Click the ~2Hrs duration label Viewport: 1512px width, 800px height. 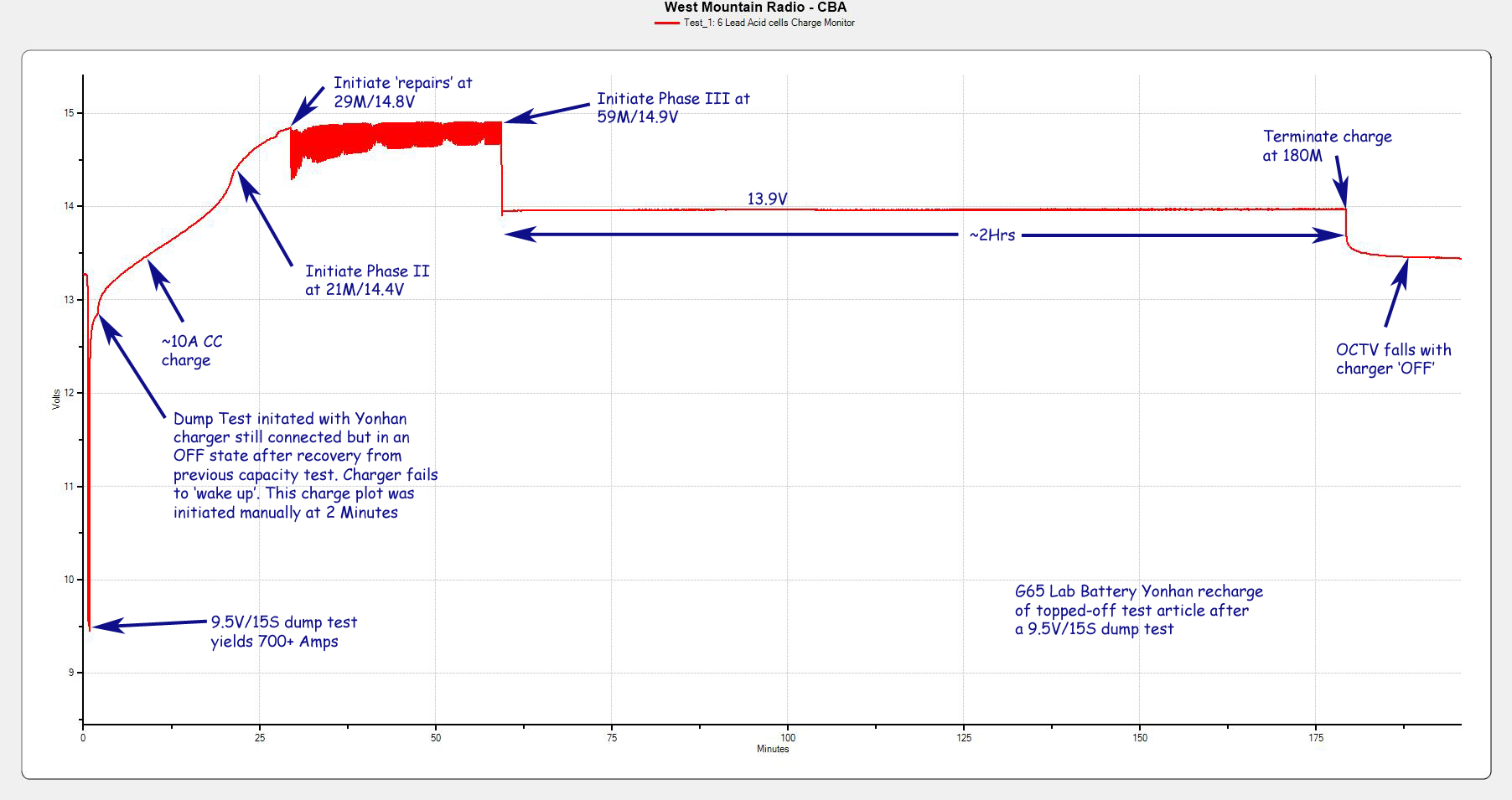click(x=992, y=235)
